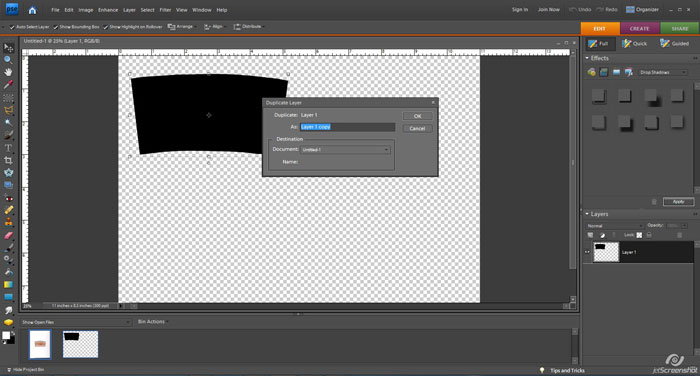Toggle Show Bounding Box checkbox
The height and width of the screenshot is (376, 700).
coord(55,27)
